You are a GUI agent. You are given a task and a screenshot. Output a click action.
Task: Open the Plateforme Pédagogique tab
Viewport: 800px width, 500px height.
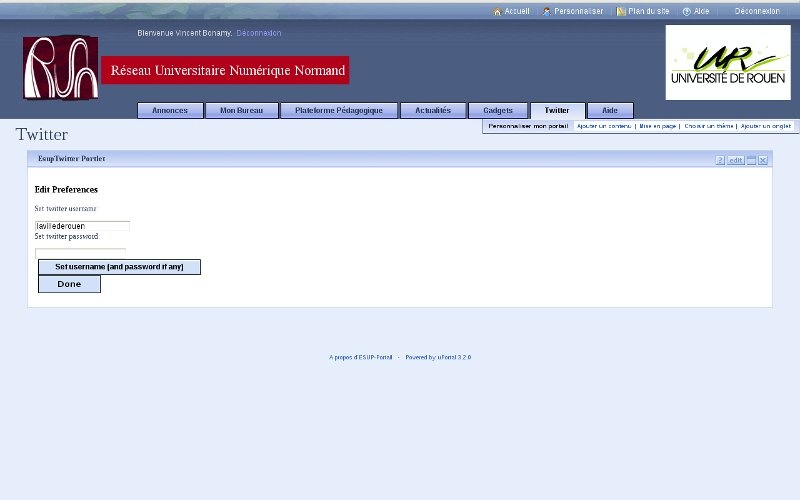(x=339, y=111)
